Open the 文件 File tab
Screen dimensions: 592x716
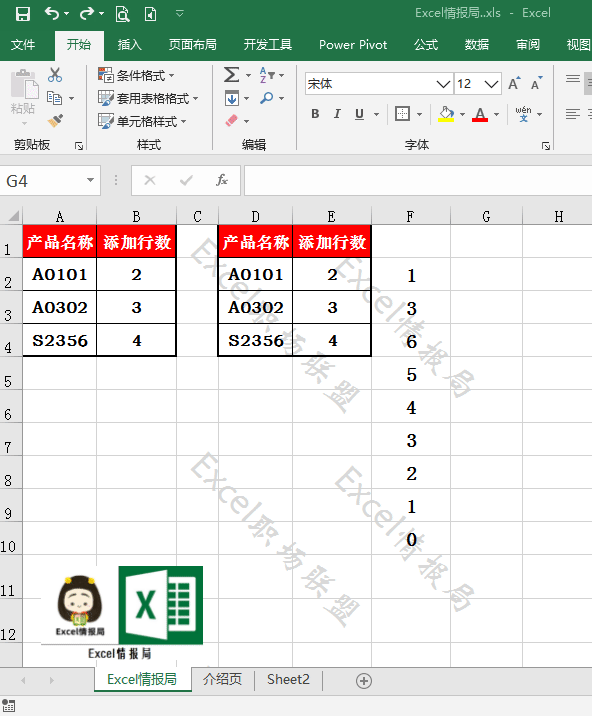pos(23,45)
